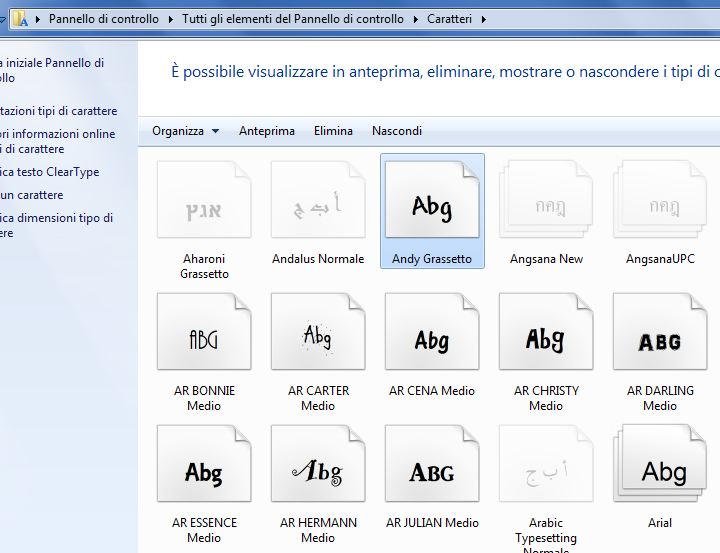This screenshot has height=553, width=720.
Task: Select the AR CENA Medio font icon
Action: [432, 331]
